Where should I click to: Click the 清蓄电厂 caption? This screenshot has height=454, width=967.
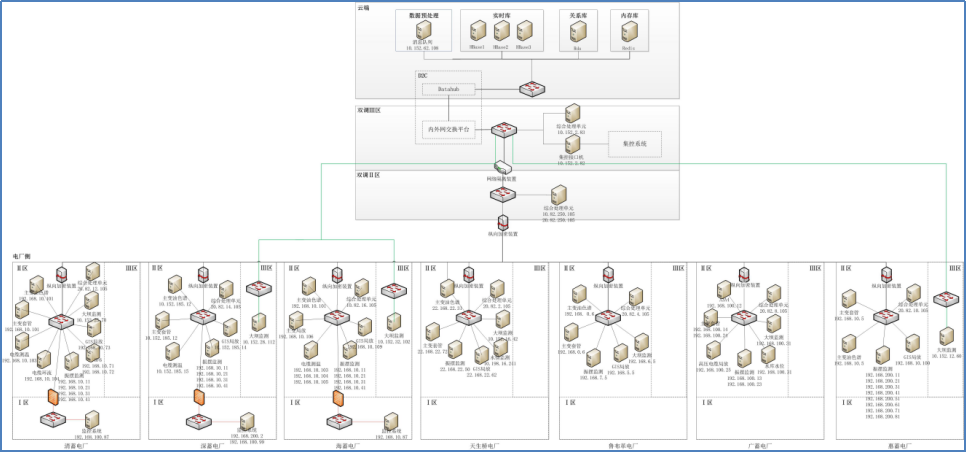coord(76,445)
